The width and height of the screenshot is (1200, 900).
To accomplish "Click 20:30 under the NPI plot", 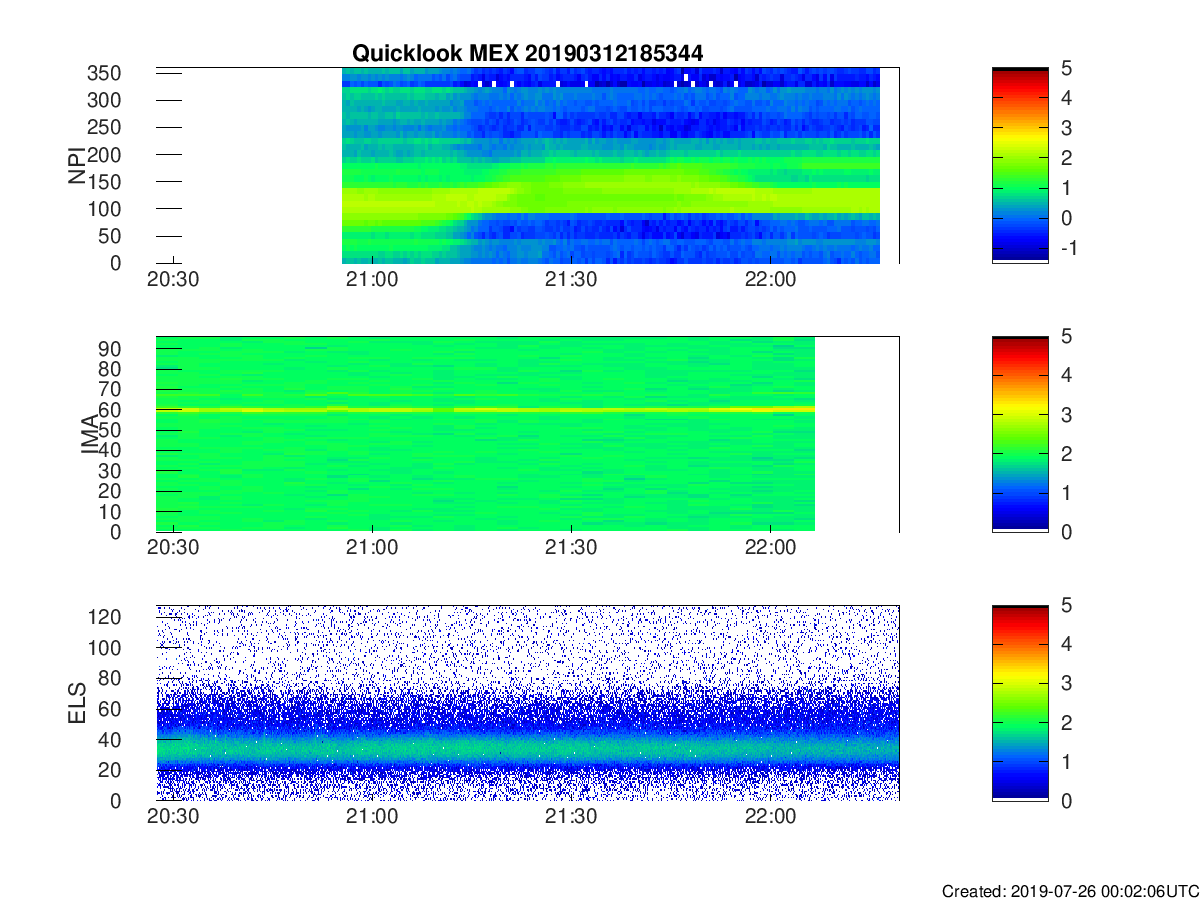I will pos(174,280).
